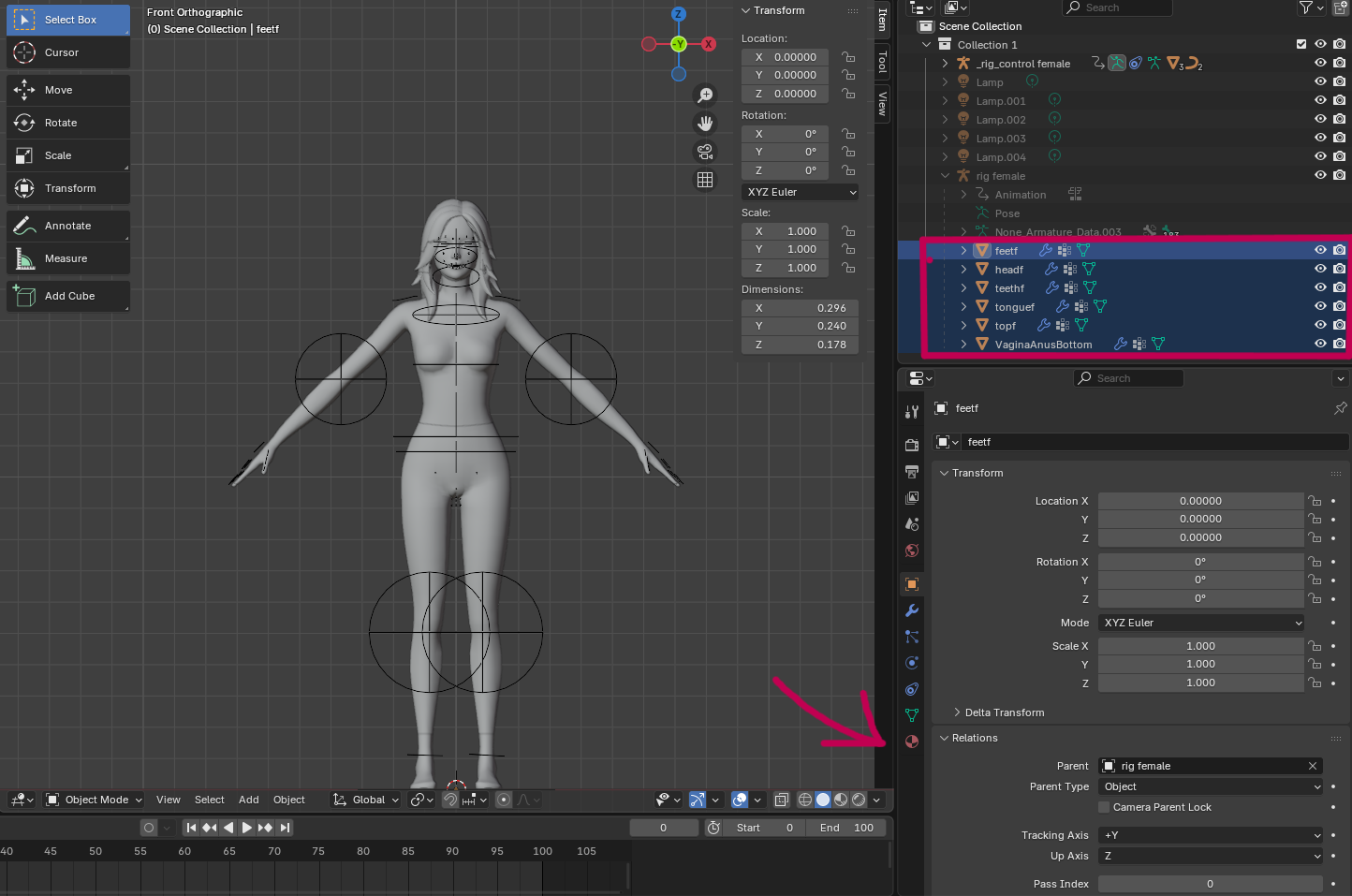Hide the headf object eye icon

tap(1320, 269)
